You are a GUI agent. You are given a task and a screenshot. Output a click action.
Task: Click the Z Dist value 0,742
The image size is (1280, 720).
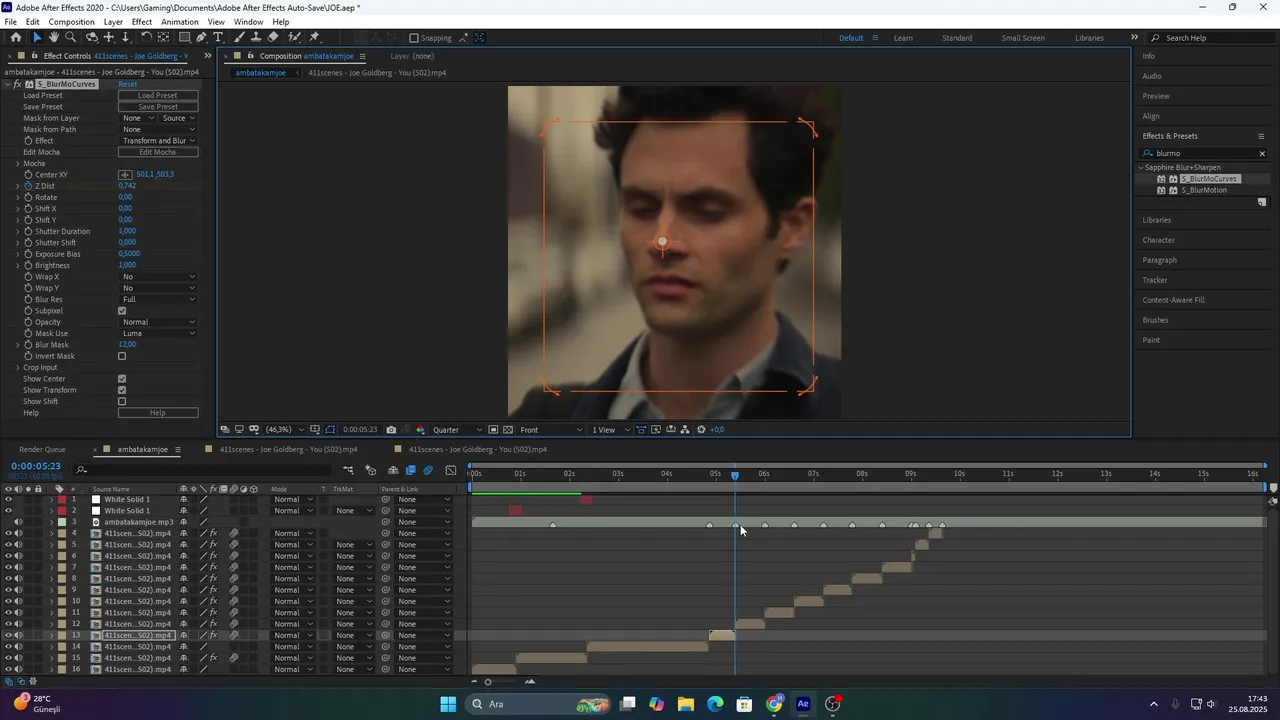127,186
